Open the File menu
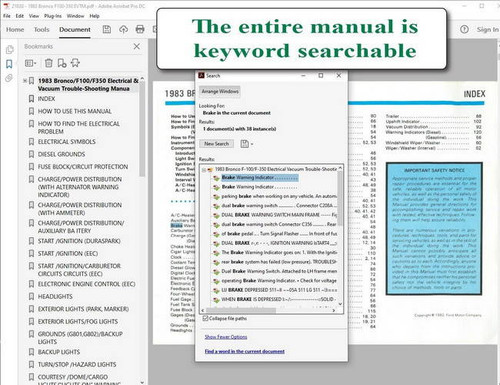This screenshot has height=385, width=500. 7,16
